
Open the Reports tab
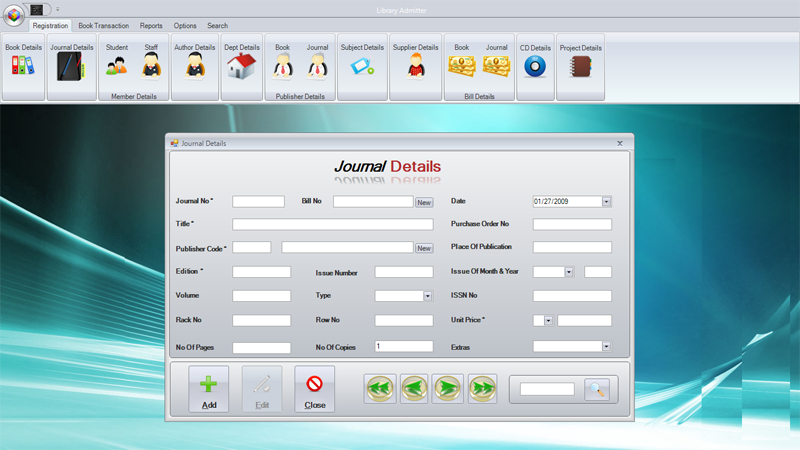[x=151, y=26]
